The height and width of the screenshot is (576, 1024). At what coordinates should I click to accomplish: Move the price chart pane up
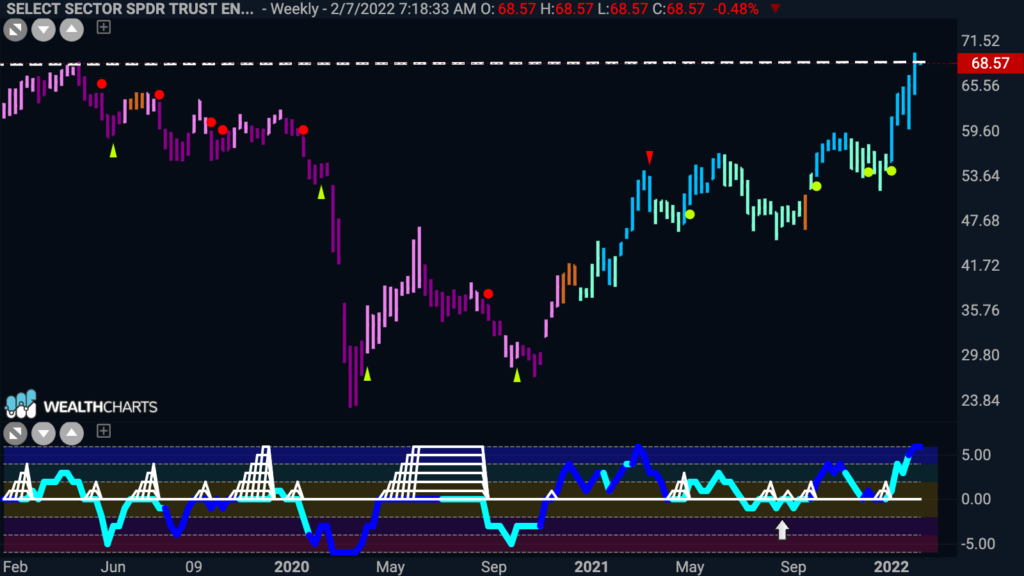pos(72,29)
